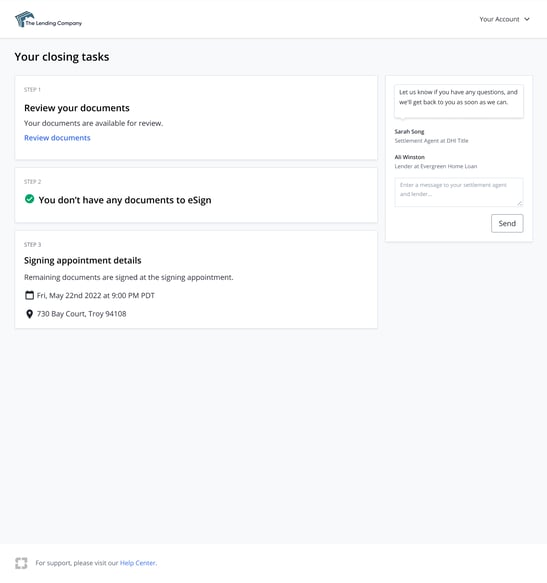Open the Your Account dropdown
This screenshot has height=583, width=547.
[504, 19]
